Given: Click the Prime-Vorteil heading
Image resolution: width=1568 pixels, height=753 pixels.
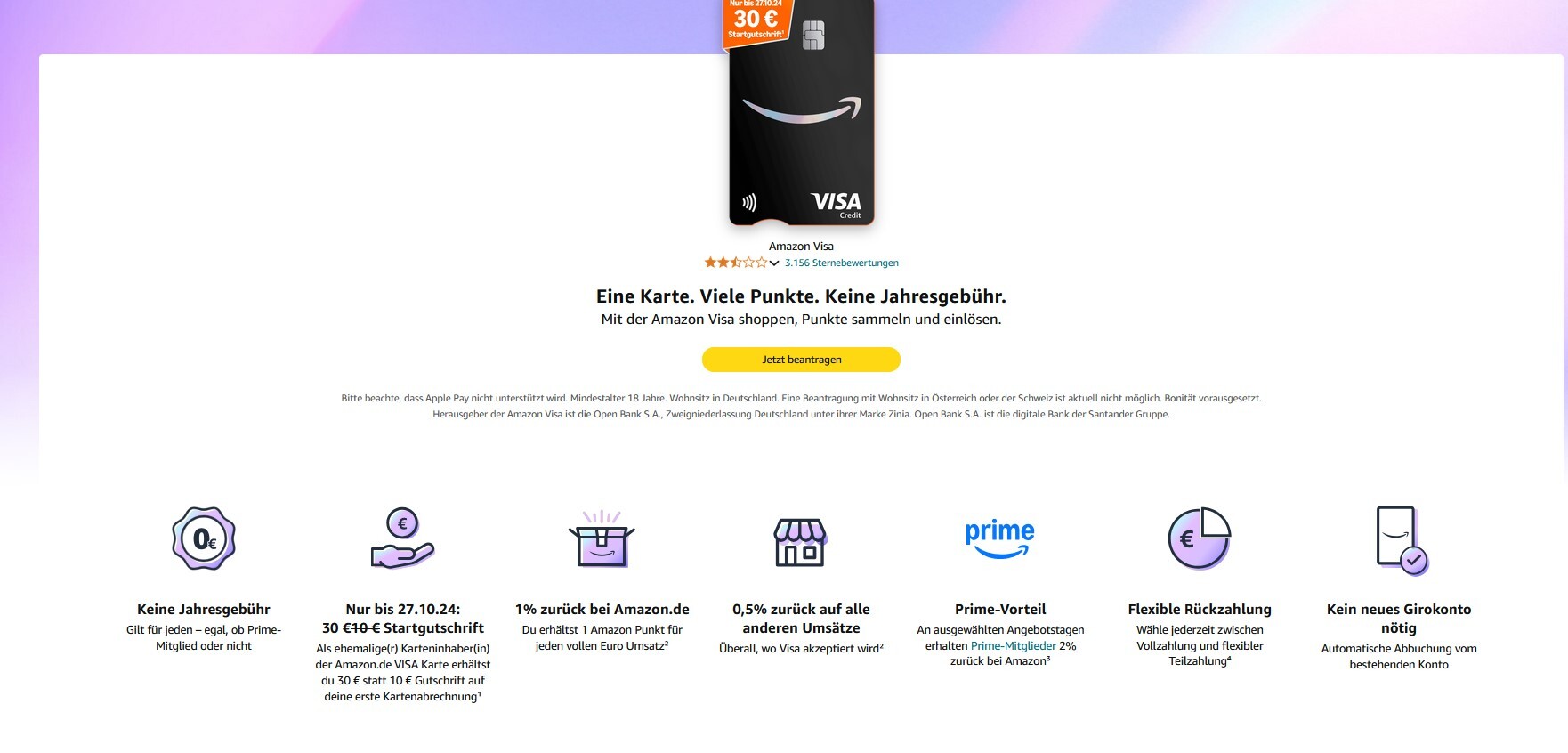Looking at the screenshot, I should [x=1000, y=610].
